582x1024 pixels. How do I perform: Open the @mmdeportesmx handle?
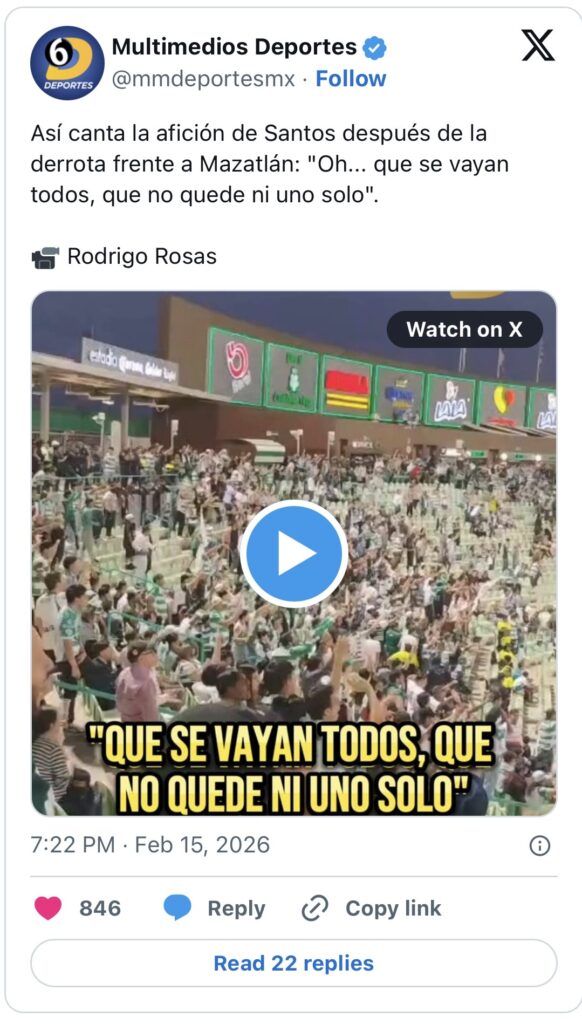tap(203, 79)
